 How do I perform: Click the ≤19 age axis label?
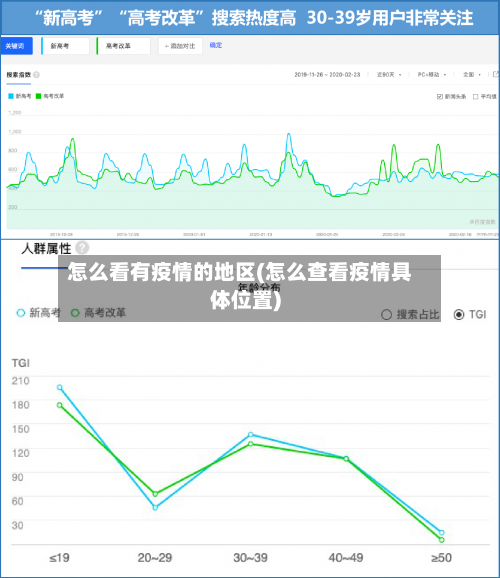tap(59, 558)
